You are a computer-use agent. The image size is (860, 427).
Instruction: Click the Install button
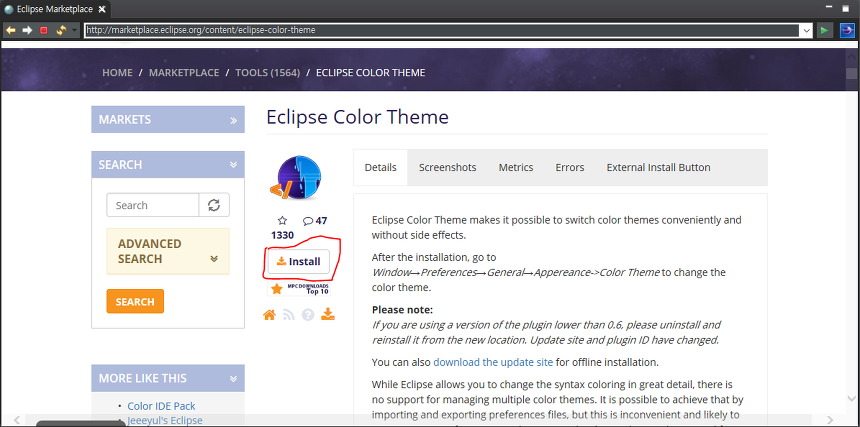(x=298, y=261)
